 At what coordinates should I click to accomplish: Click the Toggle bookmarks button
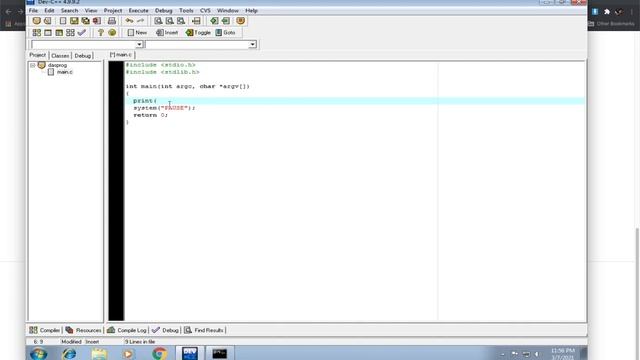[x=198, y=33]
